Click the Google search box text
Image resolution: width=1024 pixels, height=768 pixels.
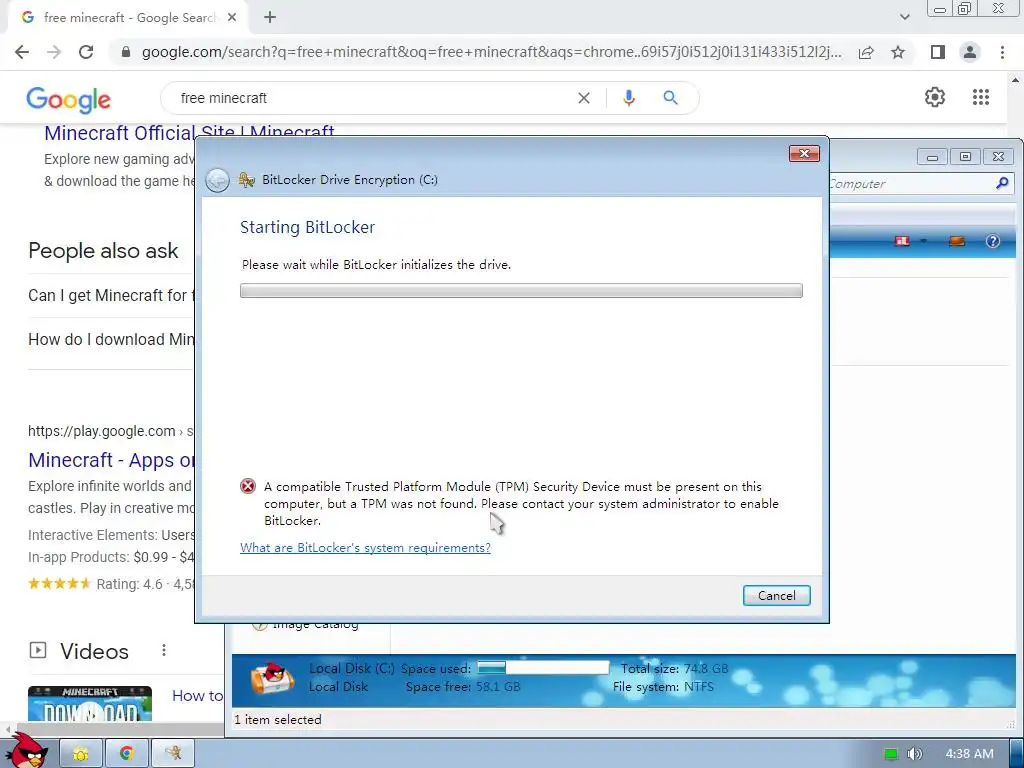(223, 98)
